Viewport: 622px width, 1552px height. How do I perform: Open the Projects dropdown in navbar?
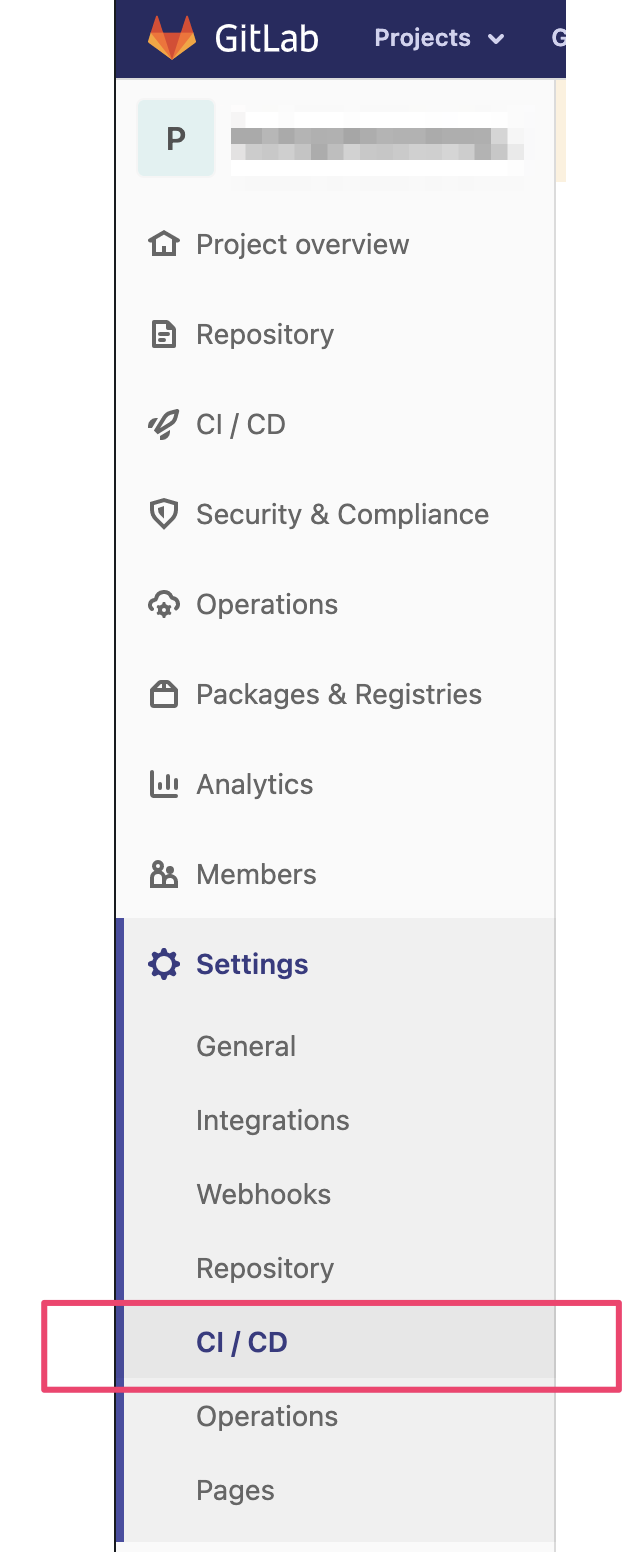click(x=422, y=38)
